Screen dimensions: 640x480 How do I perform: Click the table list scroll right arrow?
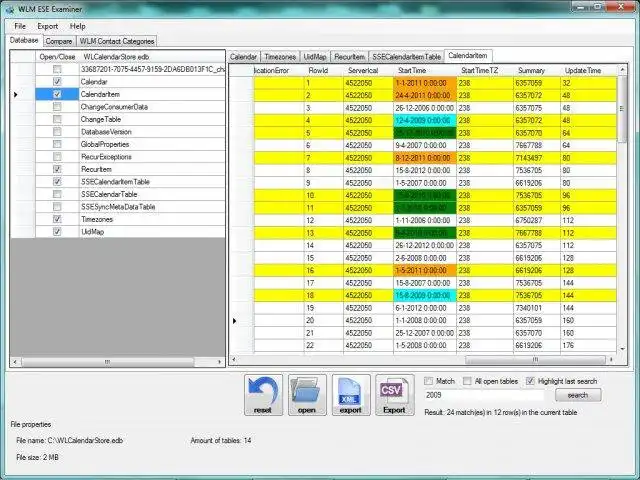point(220,362)
